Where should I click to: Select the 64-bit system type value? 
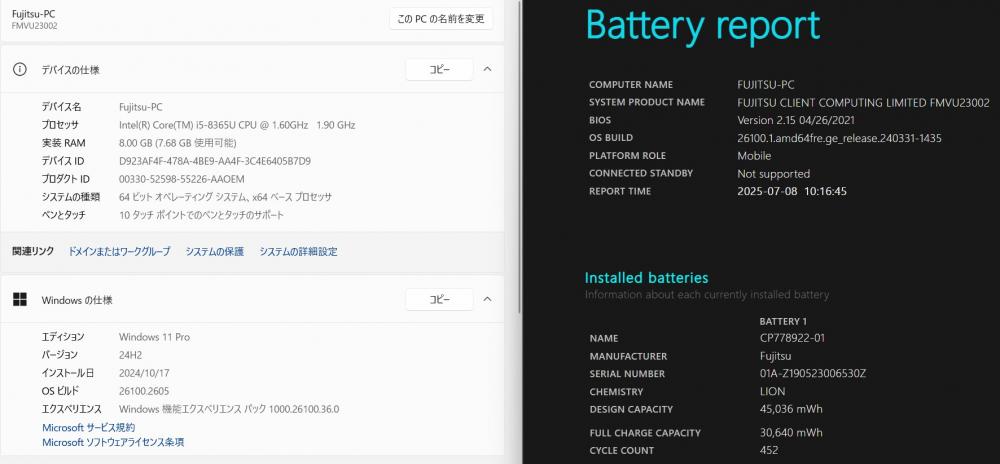tap(226, 197)
